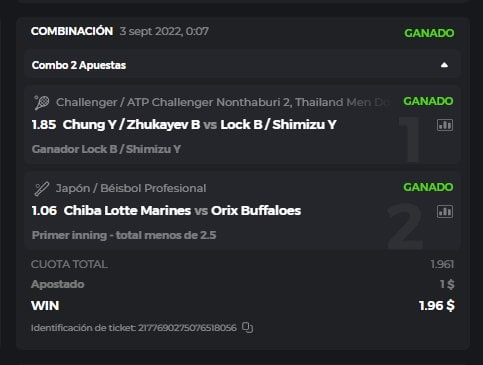Open statistics icon for Chiba Lotte Marines match
The width and height of the screenshot is (483, 365).
[445, 211]
